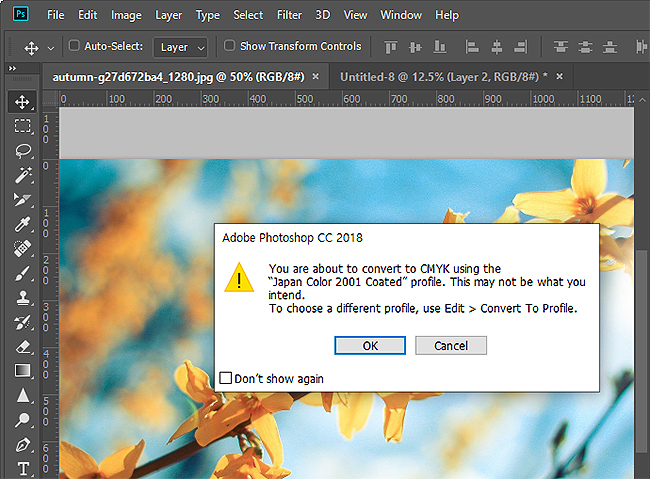650x479 pixels.
Task: Select the Gradient tool
Action: tap(22, 371)
